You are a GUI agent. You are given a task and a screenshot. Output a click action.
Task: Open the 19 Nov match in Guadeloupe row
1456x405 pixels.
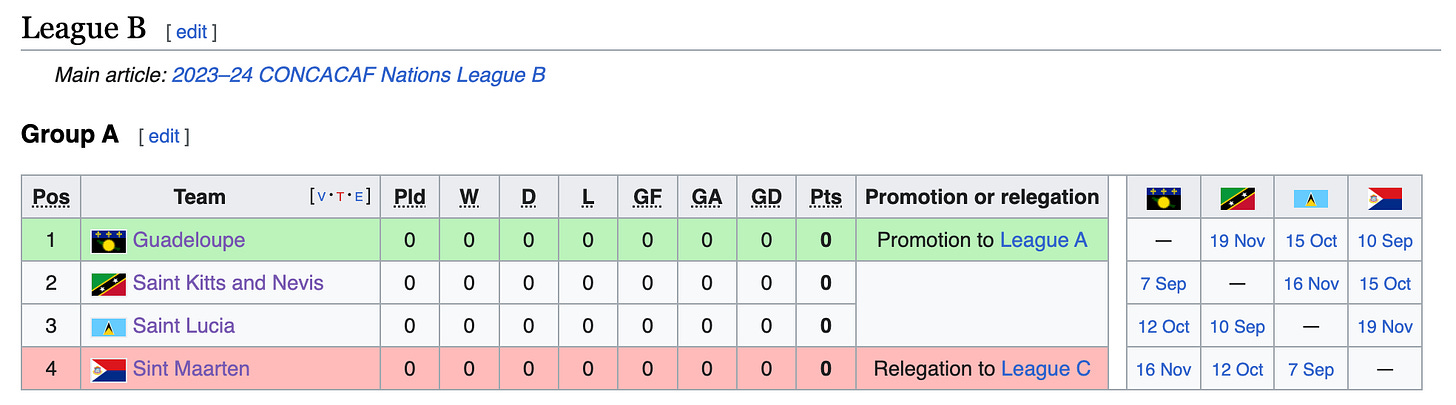(1237, 241)
